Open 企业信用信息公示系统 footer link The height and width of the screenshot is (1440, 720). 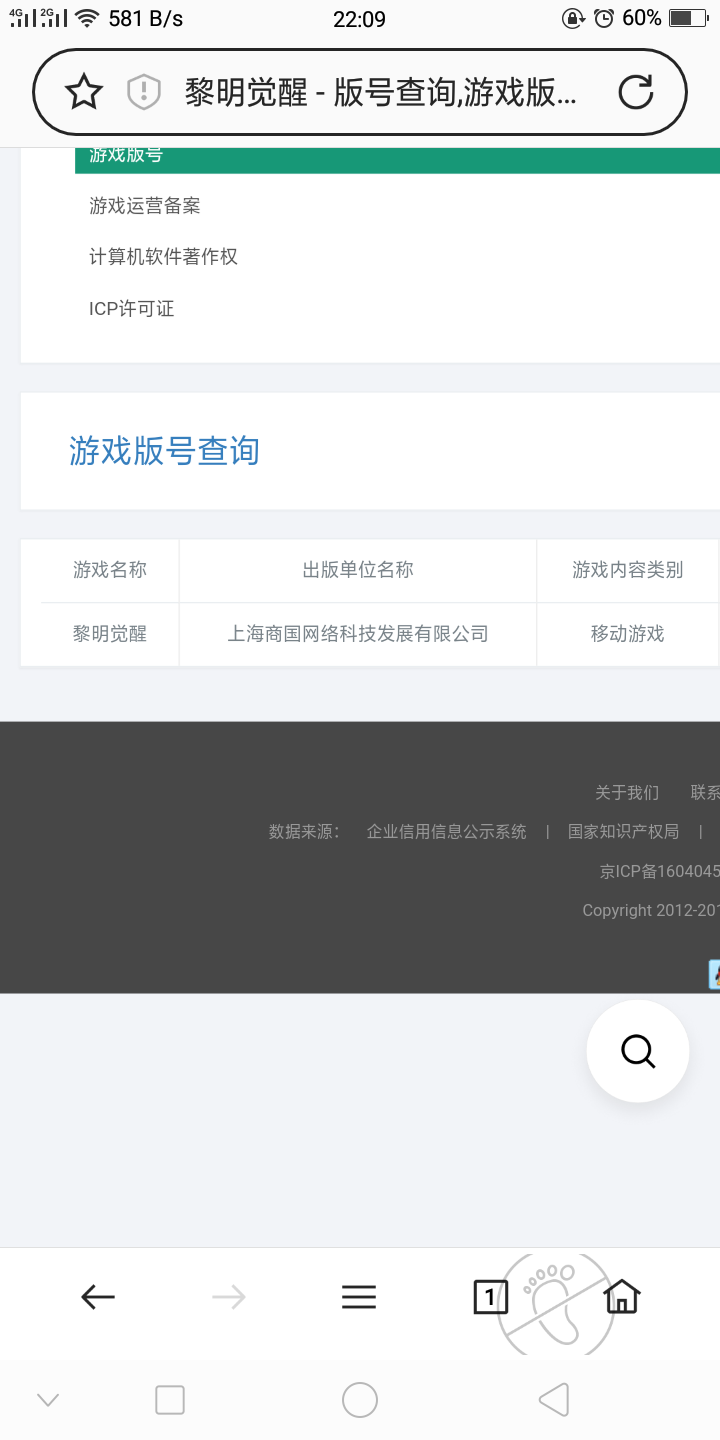[x=446, y=832]
